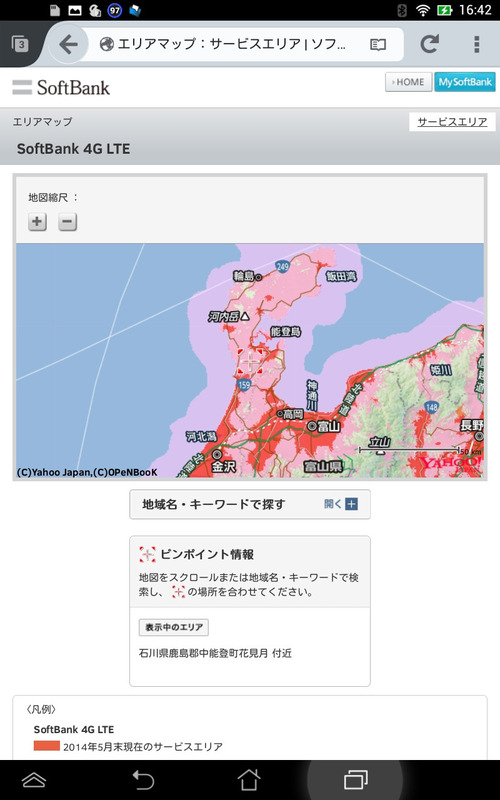This screenshot has width=500, height=800.
Task: Open the MySoftBank button
Action: pyautogui.click(x=465, y=82)
